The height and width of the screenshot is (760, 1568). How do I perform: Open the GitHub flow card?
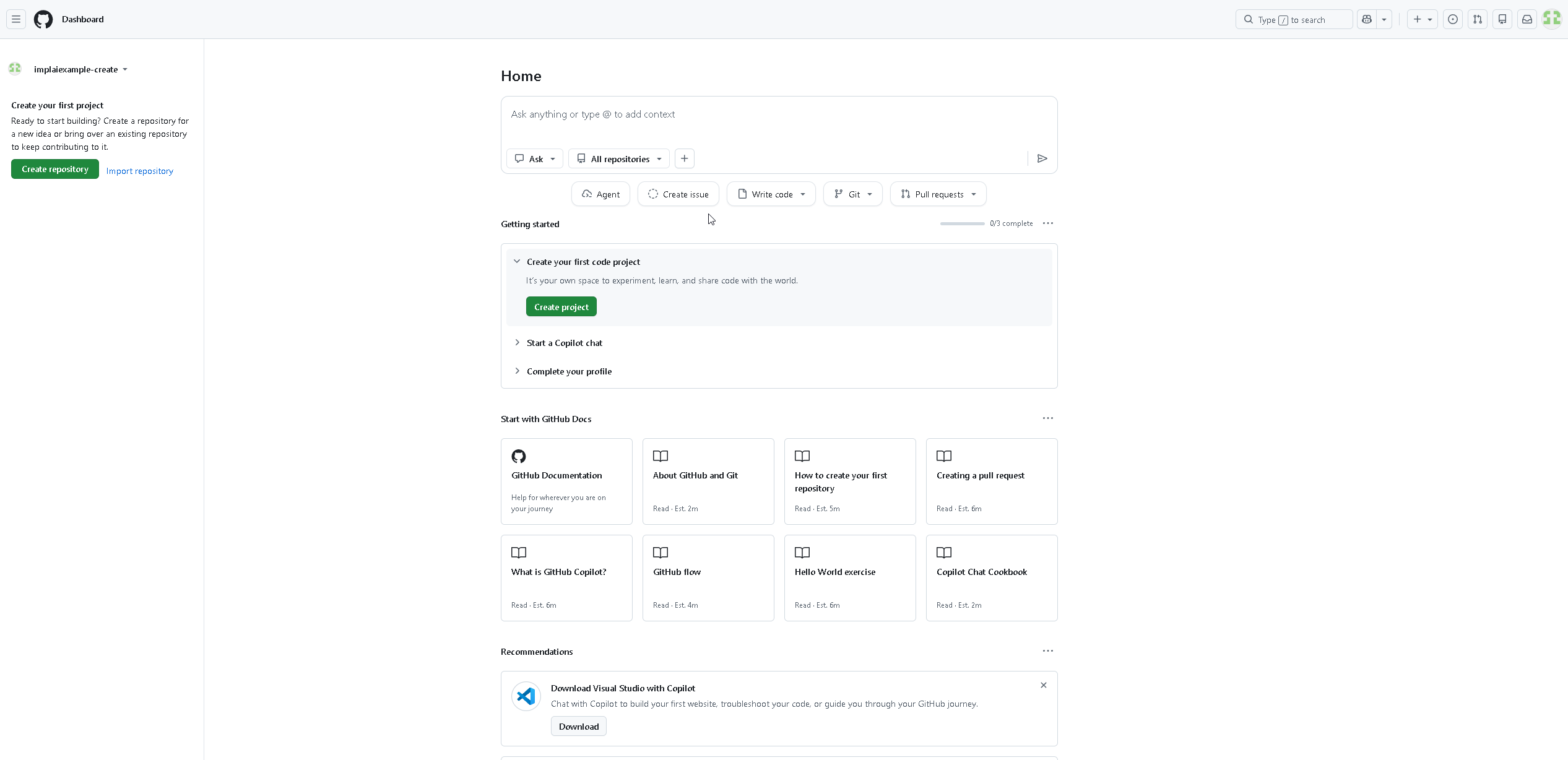click(x=708, y=578)
